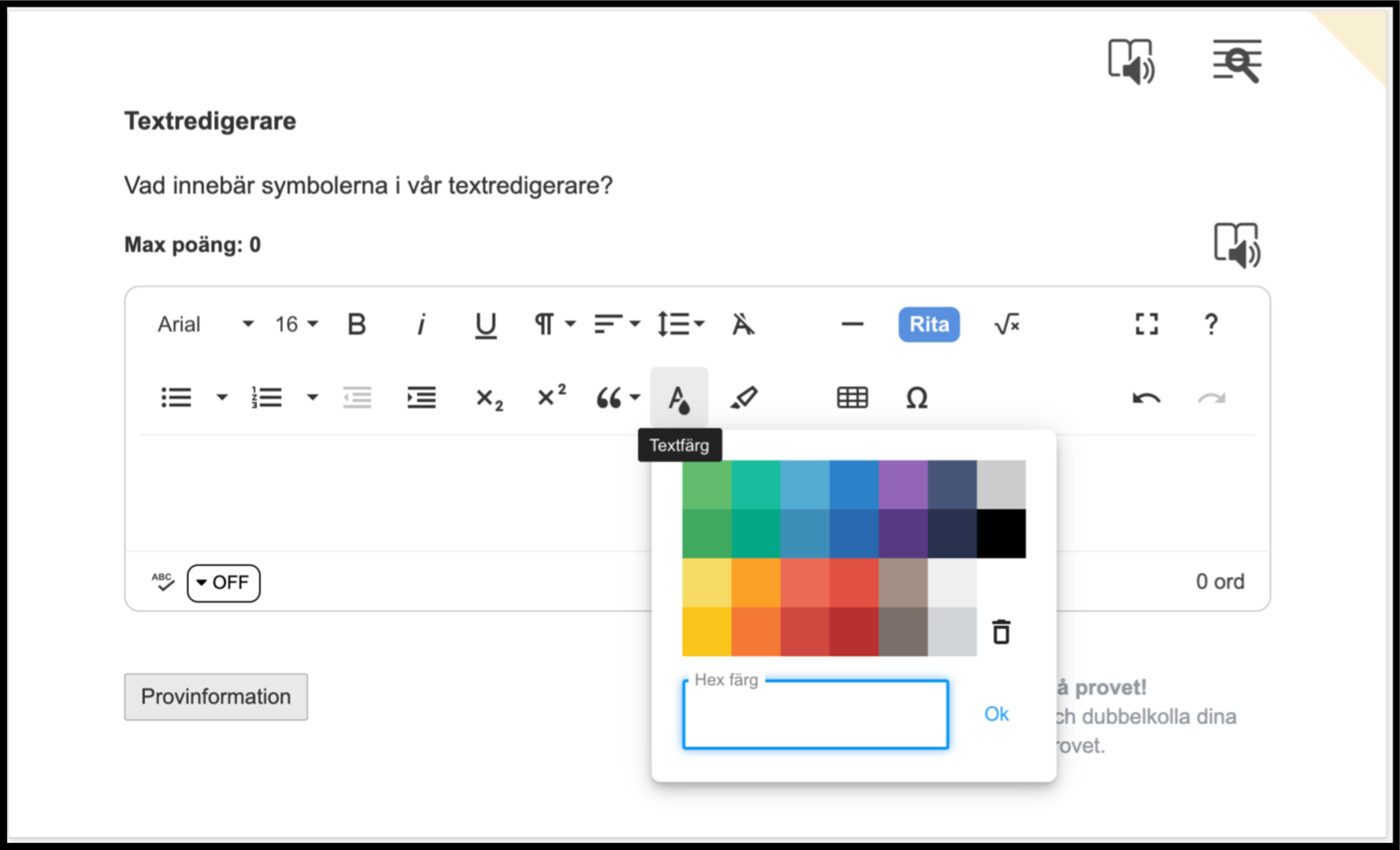1400x850 pixels.
Task: Insert special character omega
Action: point(916,397)
